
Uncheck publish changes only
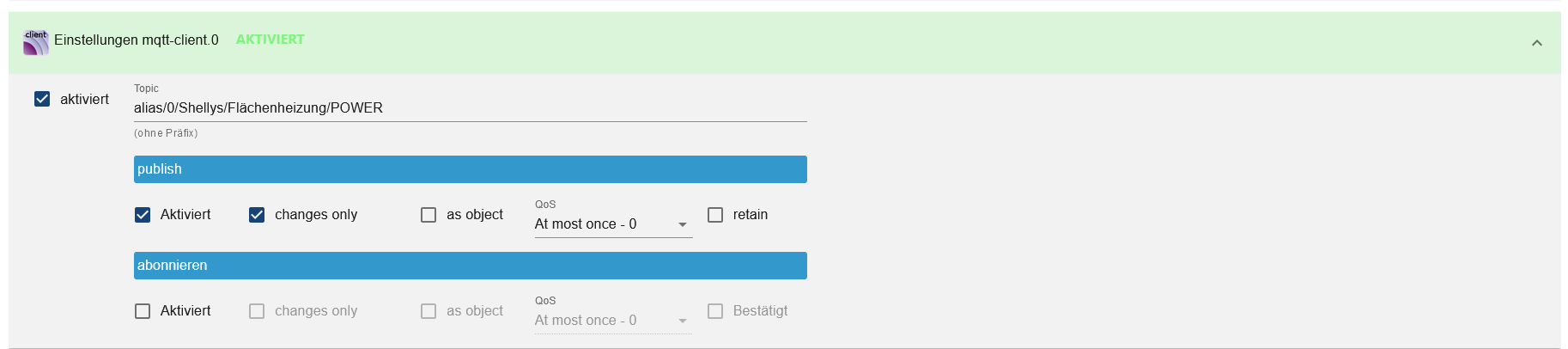(x=257, y=215)
